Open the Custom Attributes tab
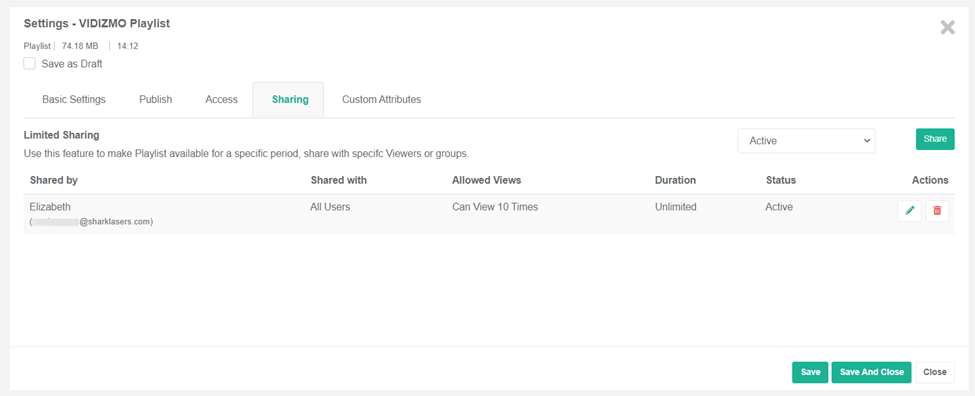The image size is (975, 396). [381, 99]
